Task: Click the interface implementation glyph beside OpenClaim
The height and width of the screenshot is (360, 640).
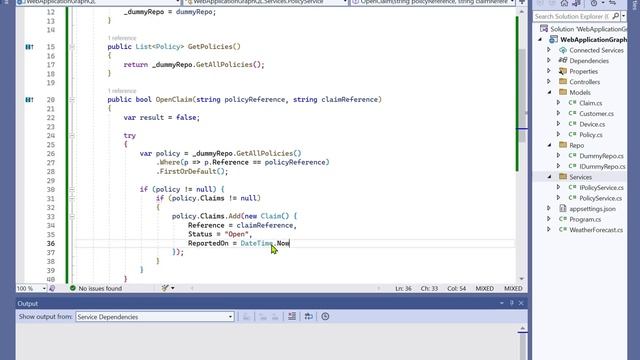Action: (x=29, y=100)
